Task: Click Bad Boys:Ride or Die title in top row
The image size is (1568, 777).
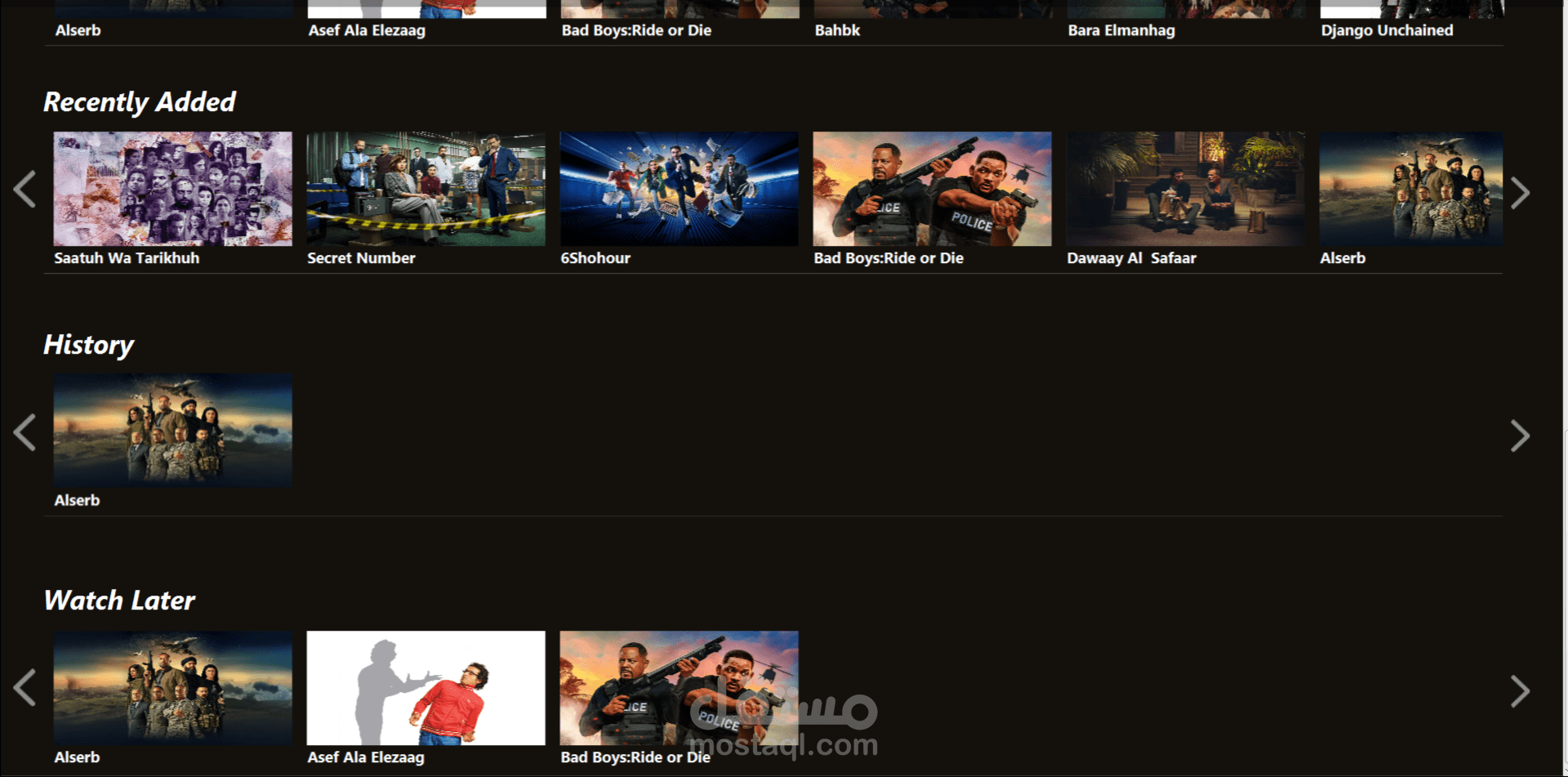Action: pyautogui.click(x=636, y=30)
